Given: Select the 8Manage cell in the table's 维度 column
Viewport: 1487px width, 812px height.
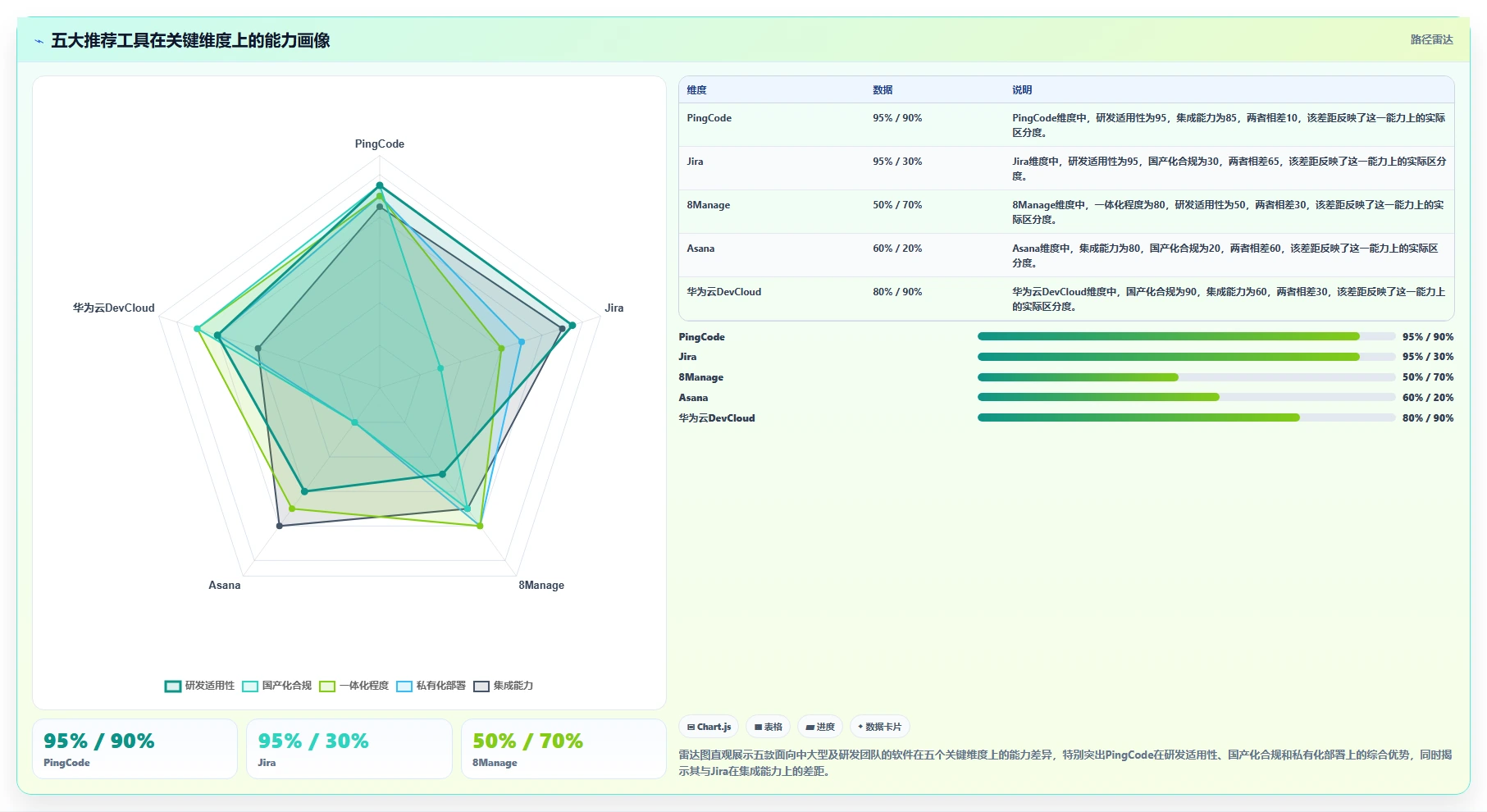Looking at the screenshot, I should click(x=709, y=205).
